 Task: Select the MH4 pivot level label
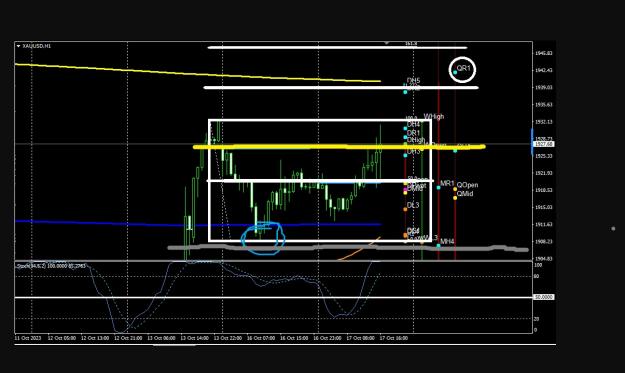pyautogui.click(x=447, y=241)
